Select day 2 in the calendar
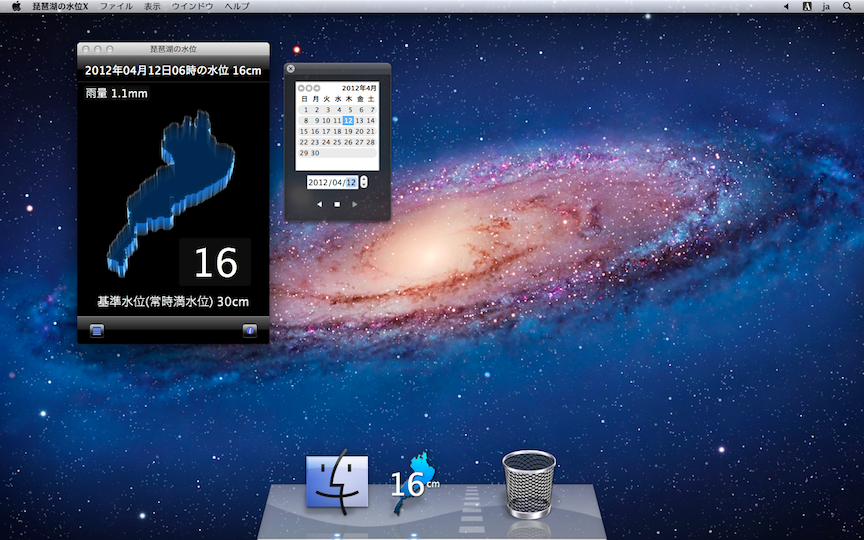Viewport: 864px width, 540px height. pos(316,110)
